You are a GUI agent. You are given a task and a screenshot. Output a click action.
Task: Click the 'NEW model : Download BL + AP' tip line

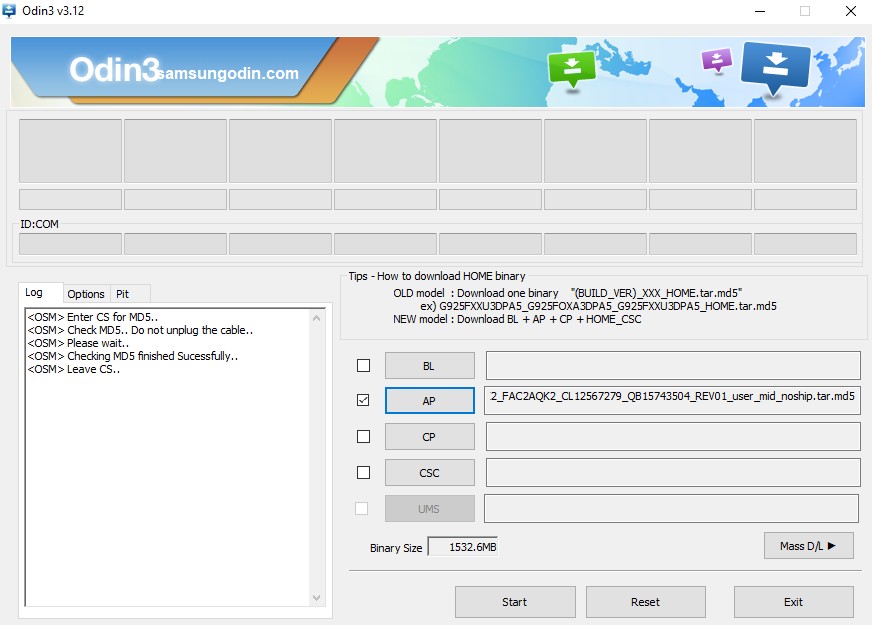click(517, 319)
